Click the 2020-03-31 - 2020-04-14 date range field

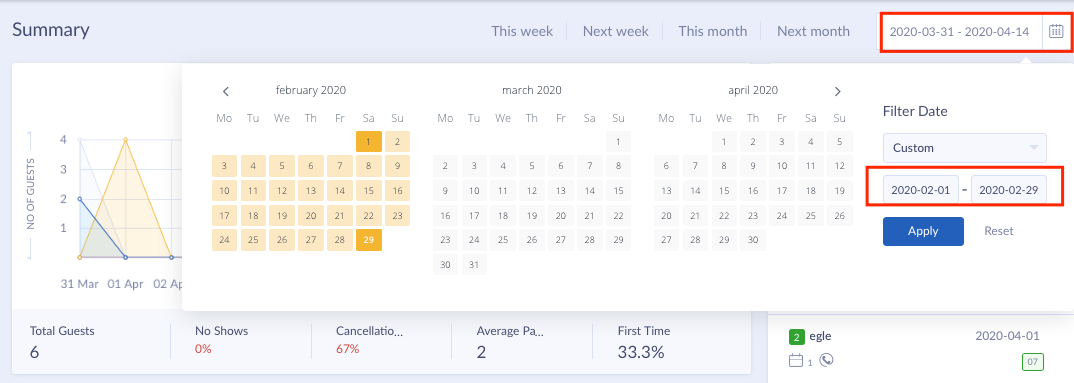960,31
